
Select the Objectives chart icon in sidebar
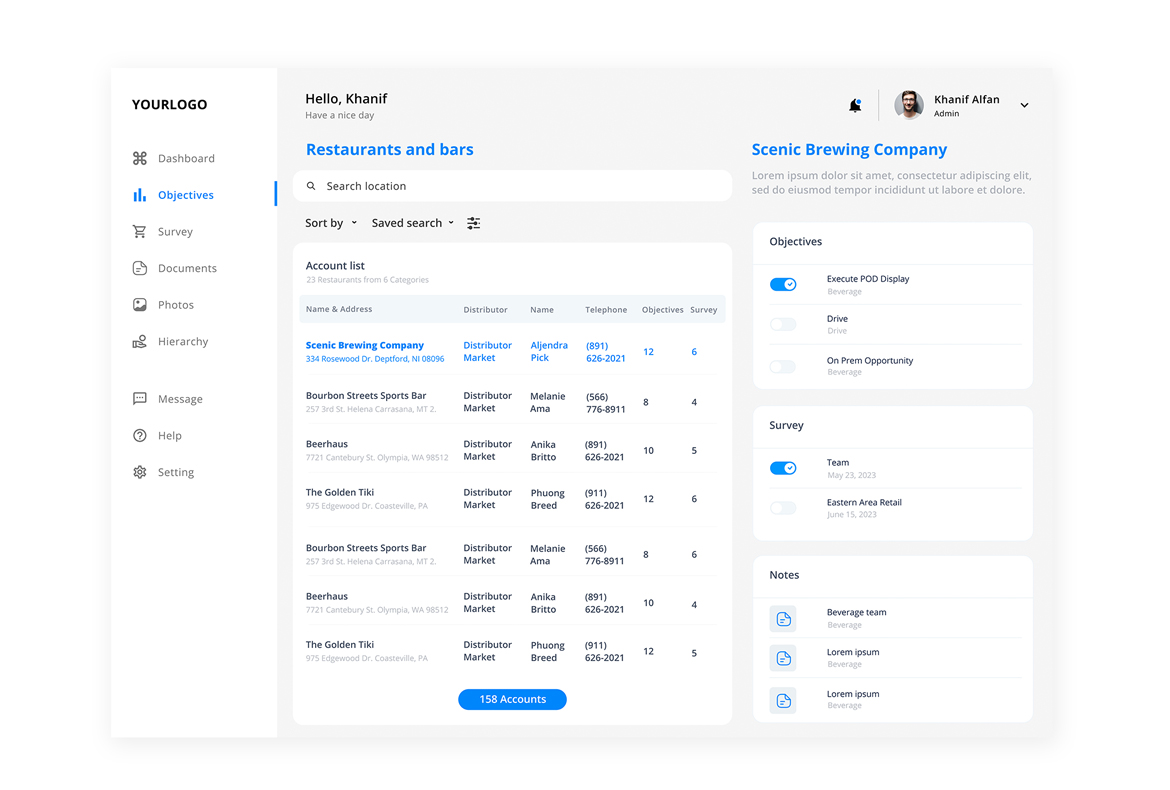coord(140,194)
